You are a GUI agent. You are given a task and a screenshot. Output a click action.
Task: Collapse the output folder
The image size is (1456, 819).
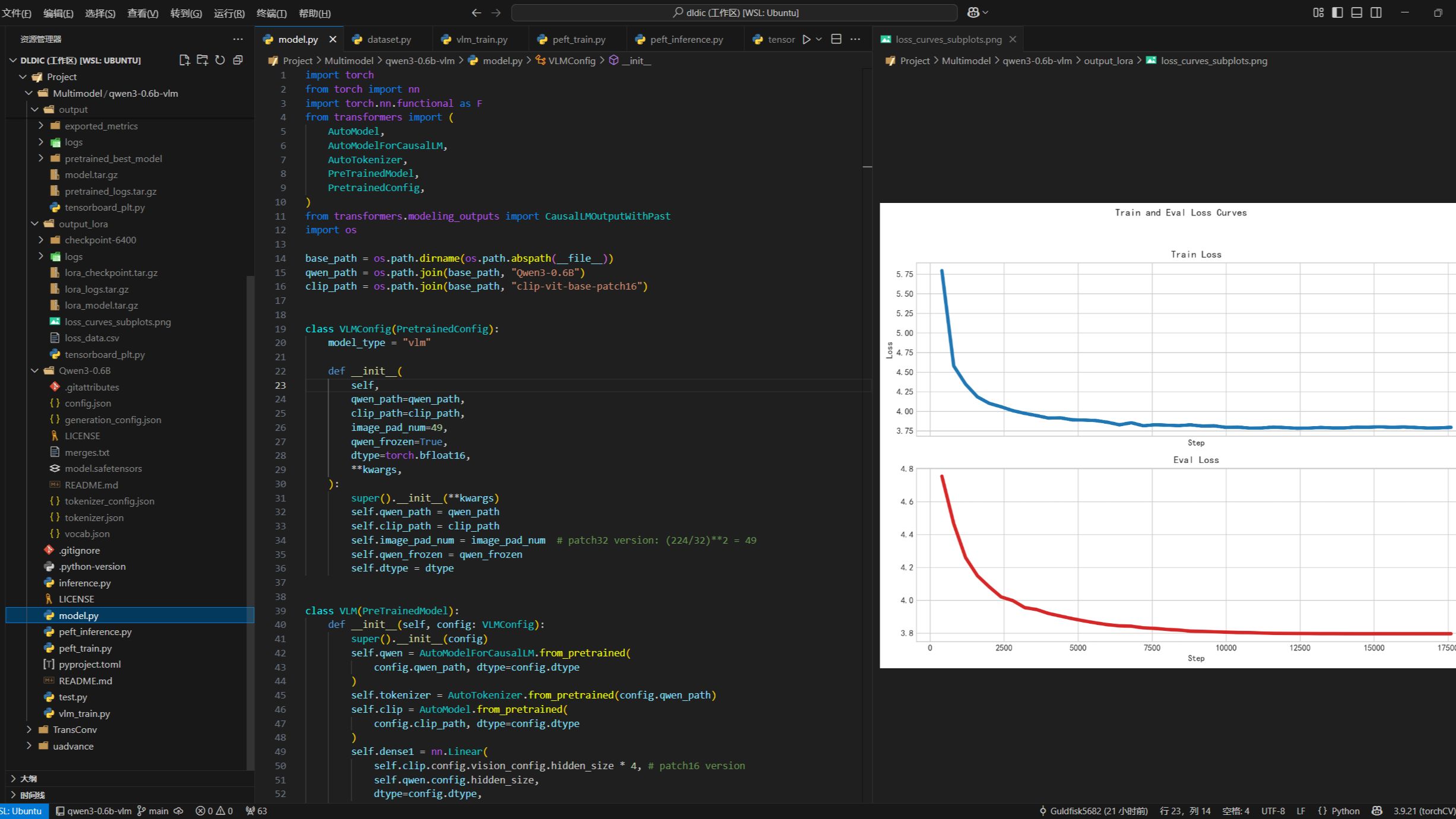tap(34, 110)
